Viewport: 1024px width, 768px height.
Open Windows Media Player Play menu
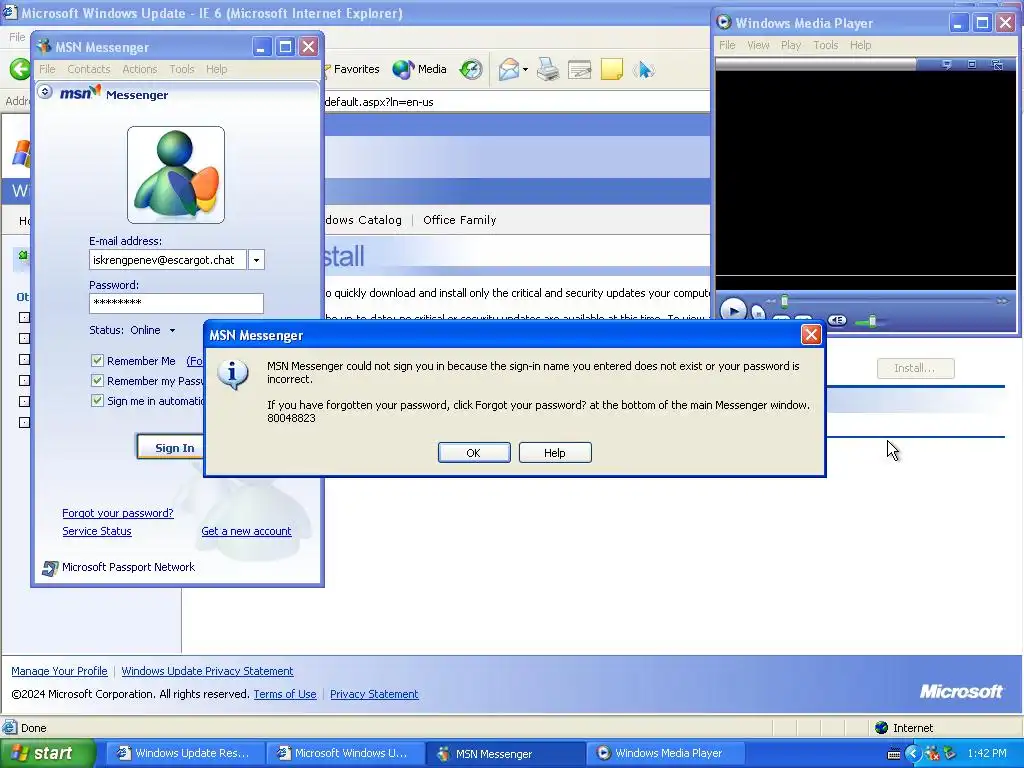[x=791, y=45]
